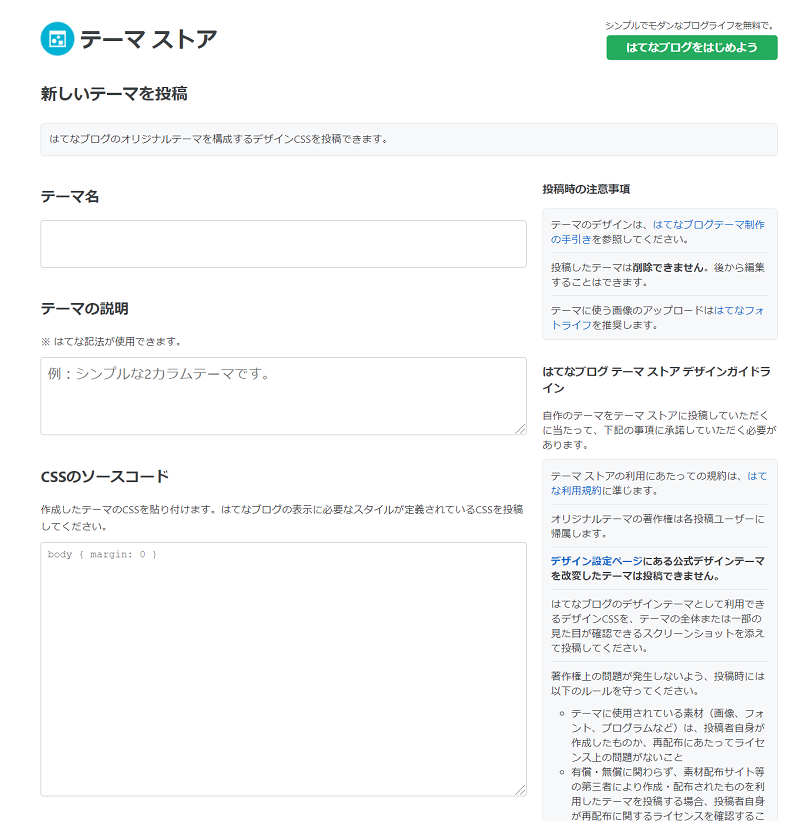Click the 削除できません bold warning text
The width and height of the screenshot is (800, 821).
point(668,268)
